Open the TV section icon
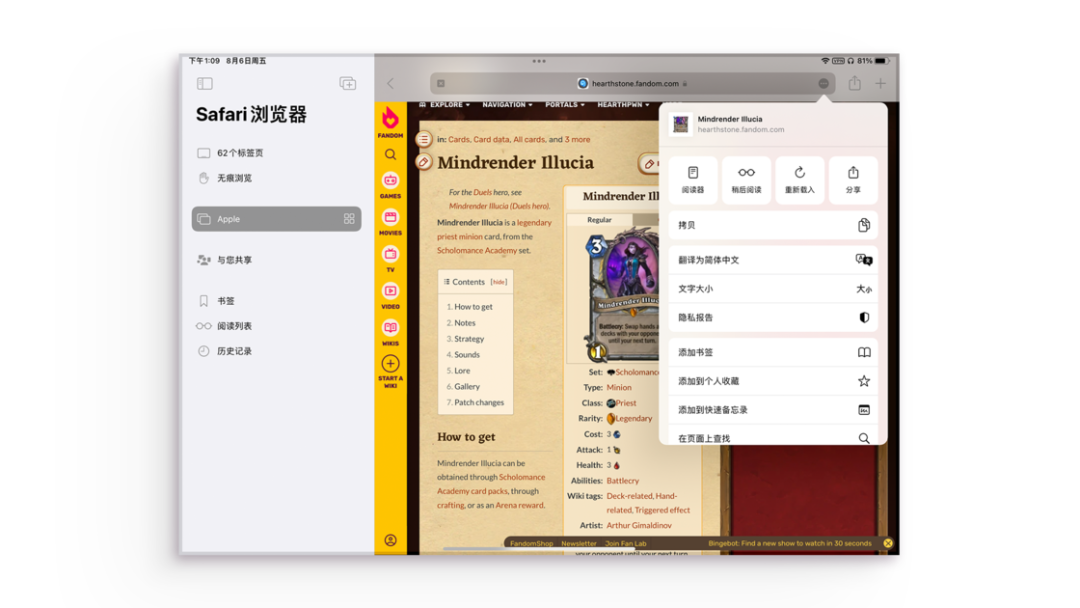The image size is (1080, 608). [391, 254]
